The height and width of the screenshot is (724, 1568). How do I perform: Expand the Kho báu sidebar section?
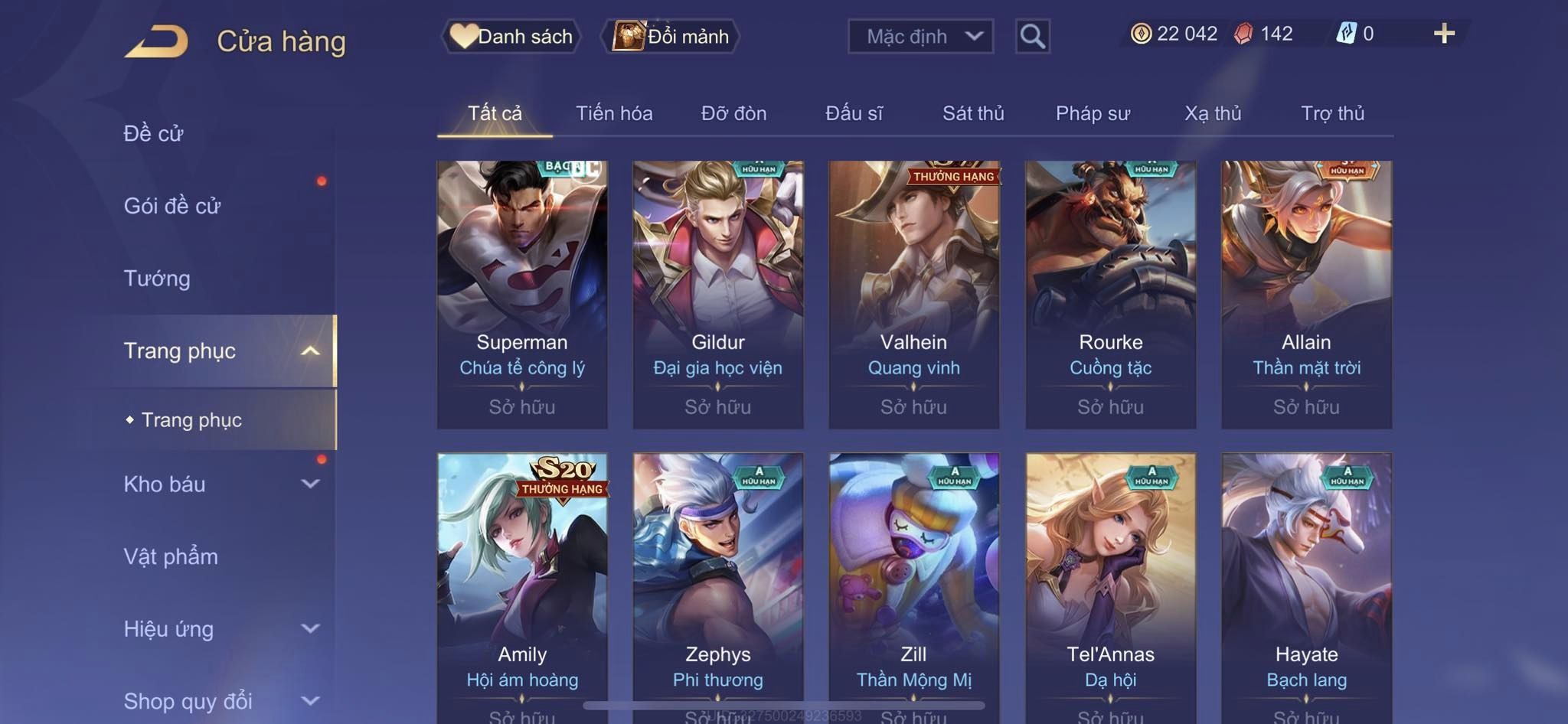coord(310,484)
